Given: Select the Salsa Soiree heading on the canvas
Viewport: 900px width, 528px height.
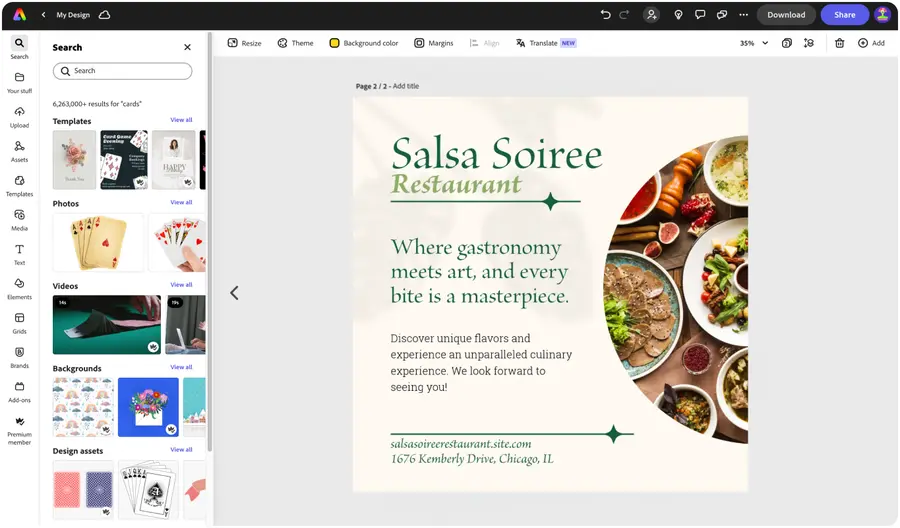Looking at the screenshot, I should click(496, 154).
